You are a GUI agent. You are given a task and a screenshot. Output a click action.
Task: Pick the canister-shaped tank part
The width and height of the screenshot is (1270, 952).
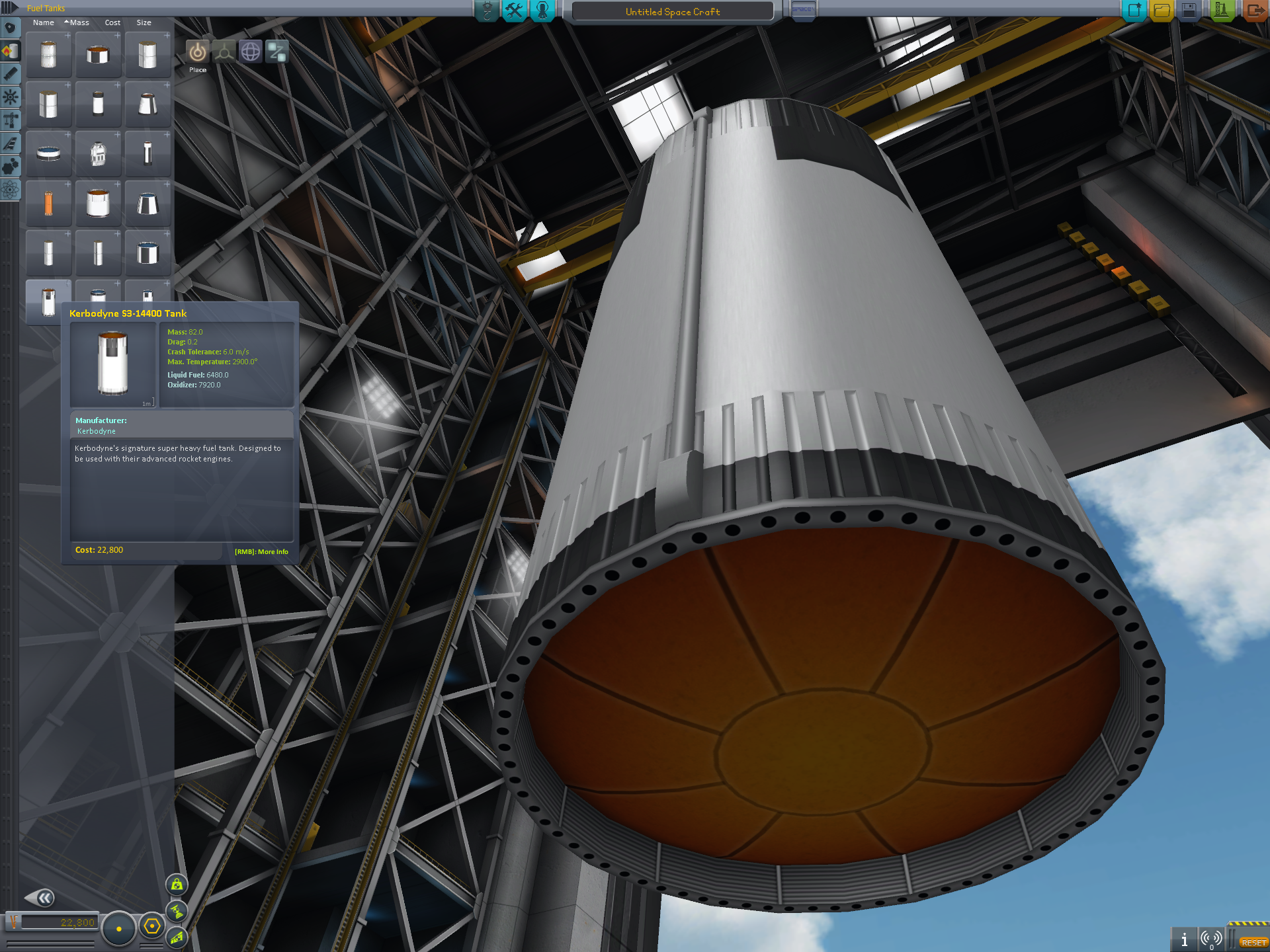tap(98, 153)
